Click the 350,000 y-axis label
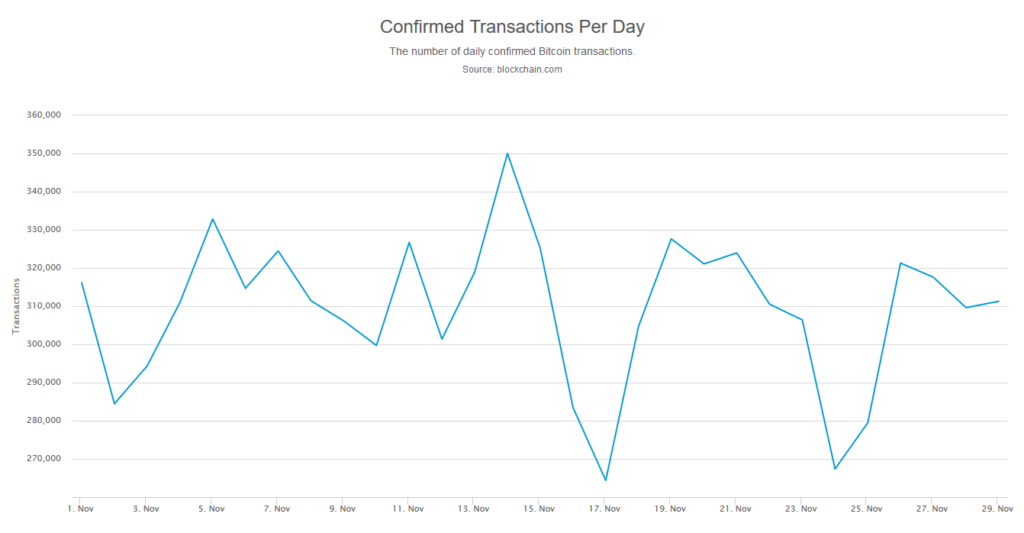 (x=44, y=153)
